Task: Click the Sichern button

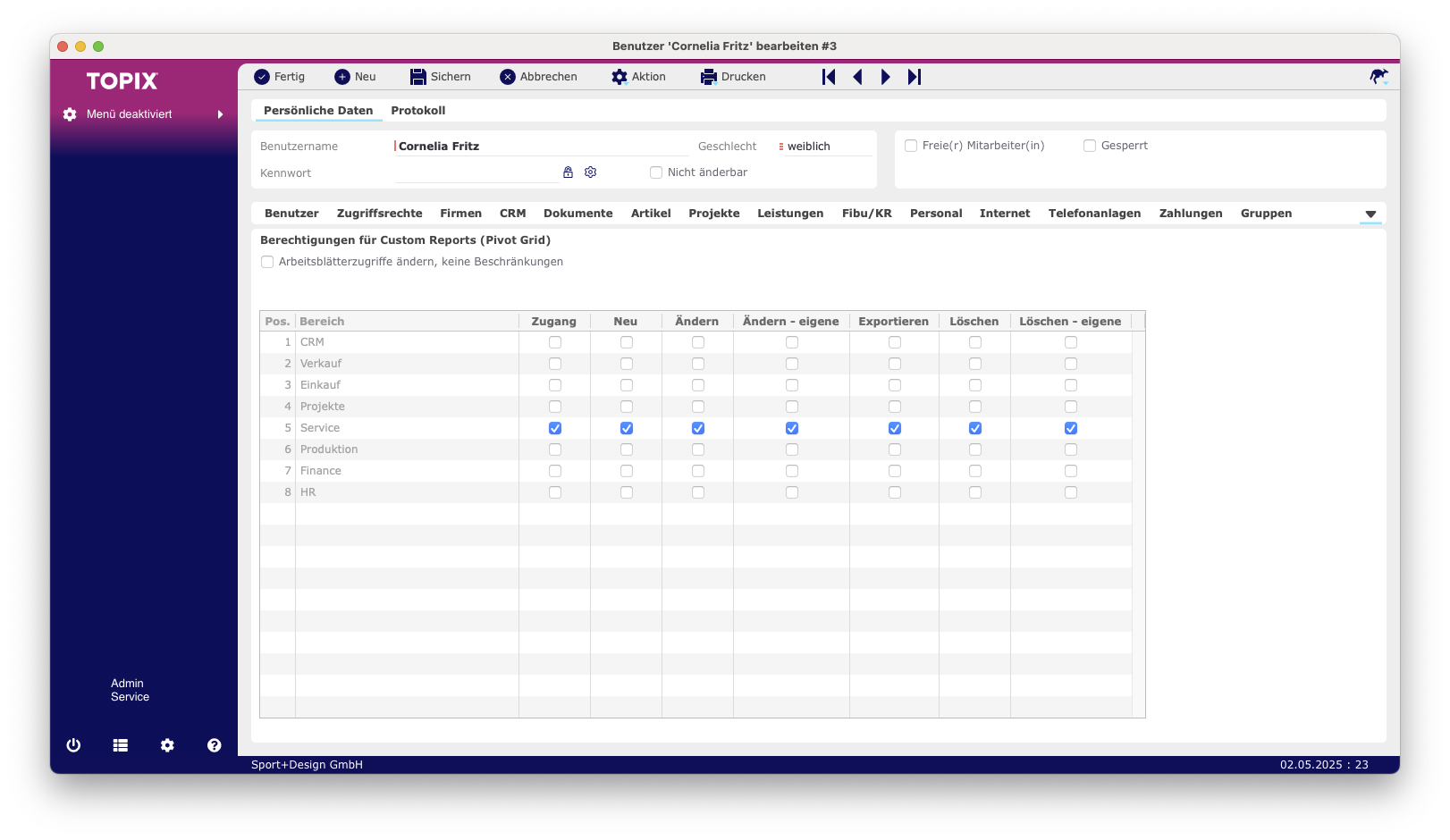Action: click(x=441, y=77)
